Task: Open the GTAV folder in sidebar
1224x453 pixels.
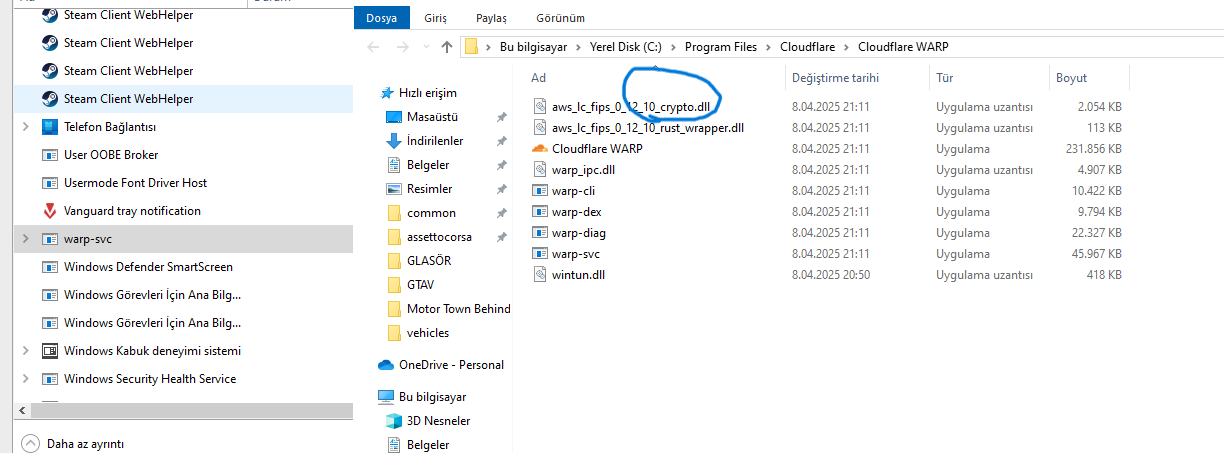Action: [x=419, y=285]
